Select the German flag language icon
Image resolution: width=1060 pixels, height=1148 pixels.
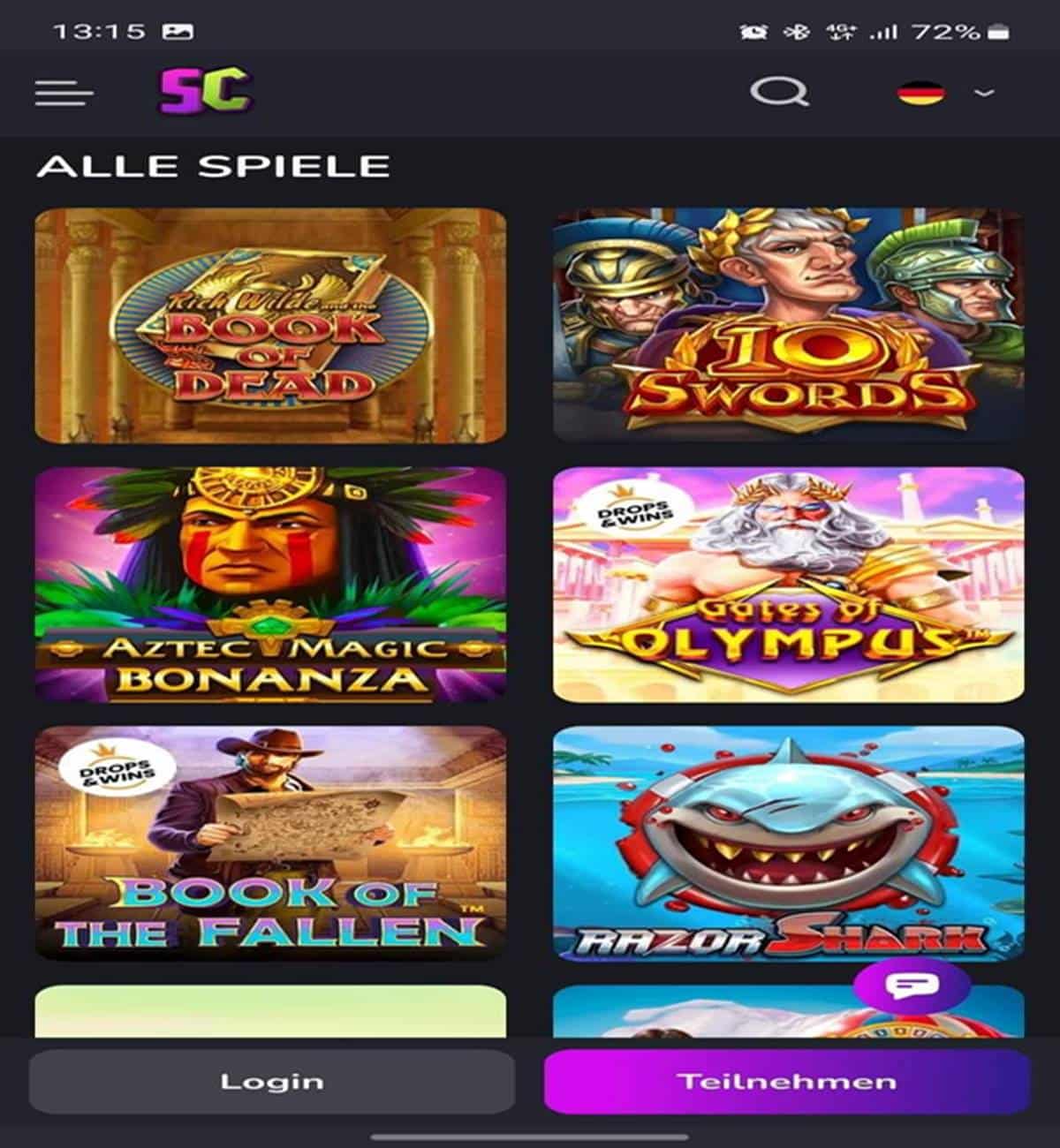[x=921, y=92]
